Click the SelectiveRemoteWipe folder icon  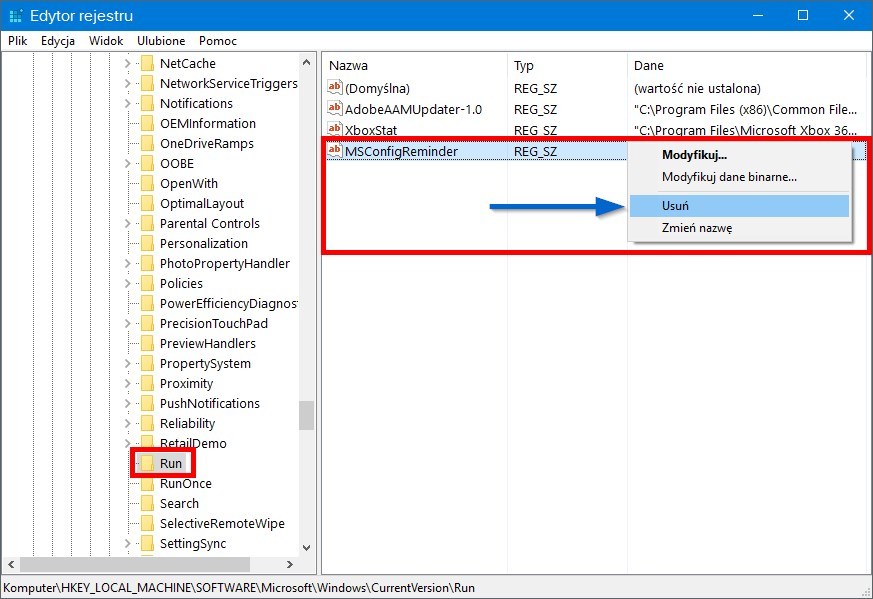tap(148, 523)
